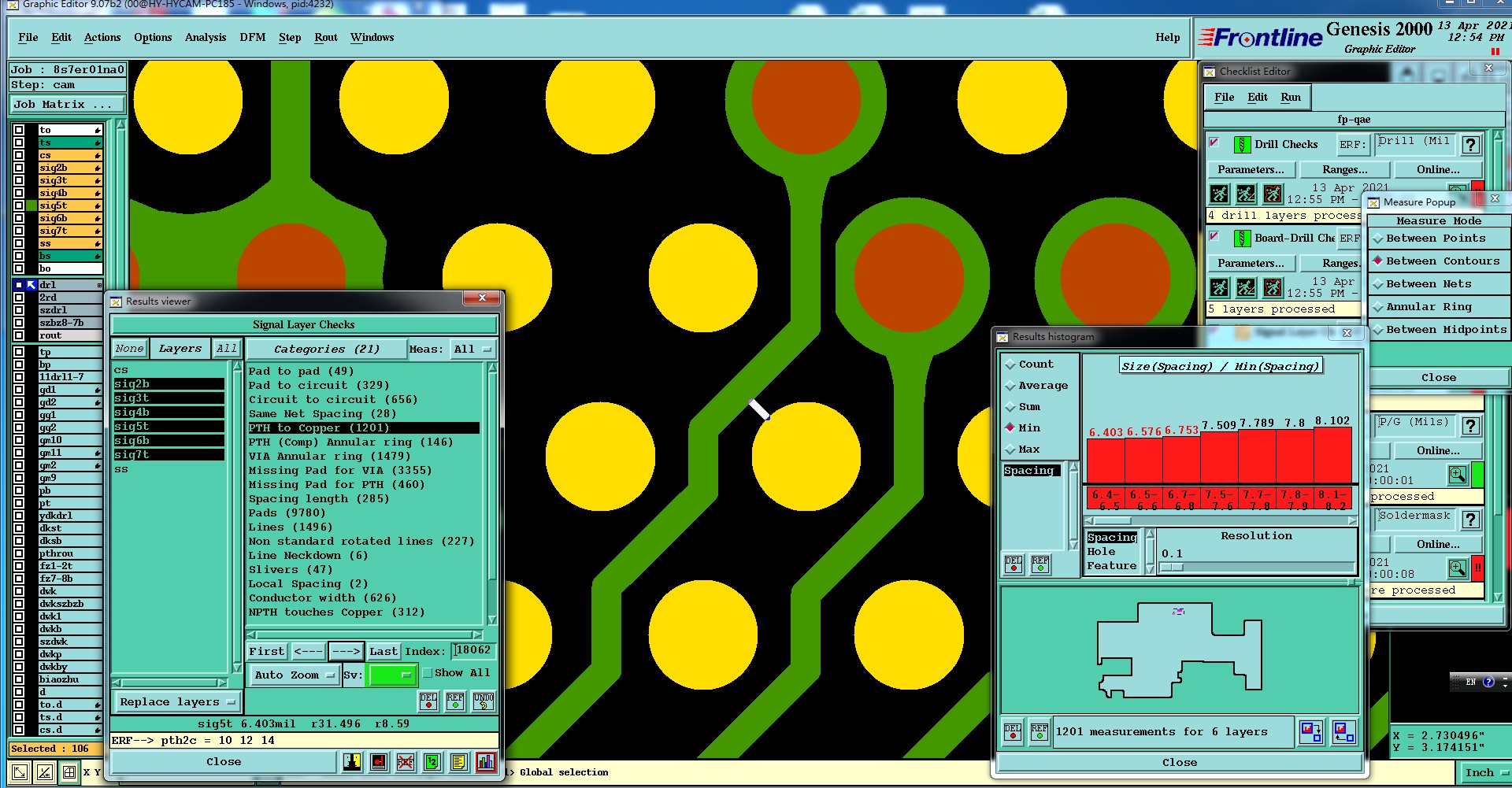Adjust the Resolution slider in histogram
The width and height of the screenshot is (1512, 788).
(1172, 567)
